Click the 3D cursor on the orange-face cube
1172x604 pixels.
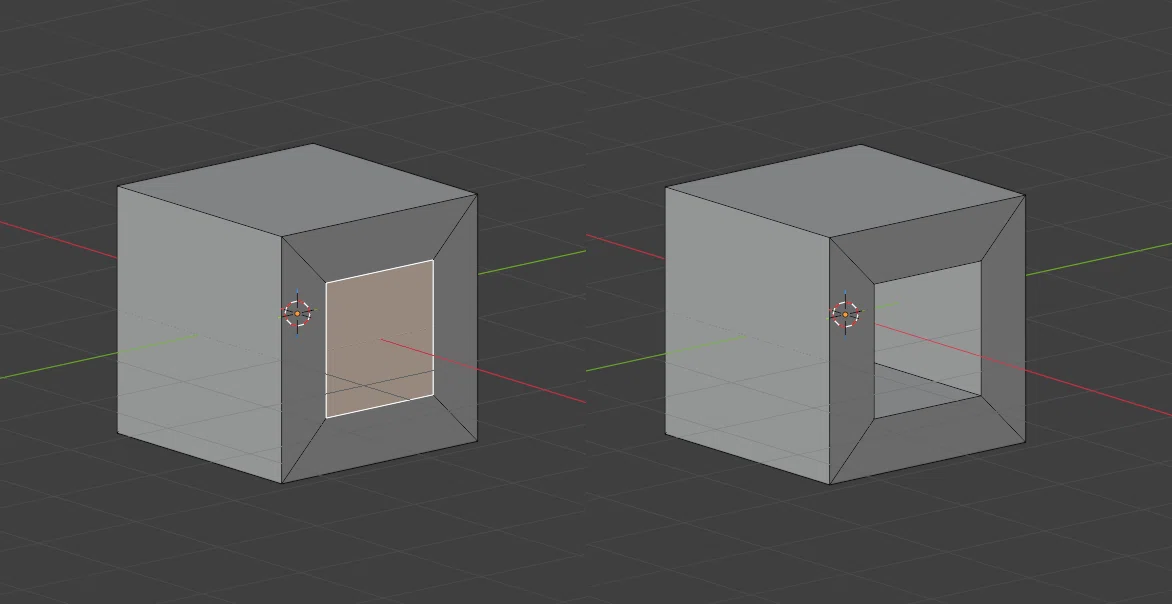[x=297, y=314]
